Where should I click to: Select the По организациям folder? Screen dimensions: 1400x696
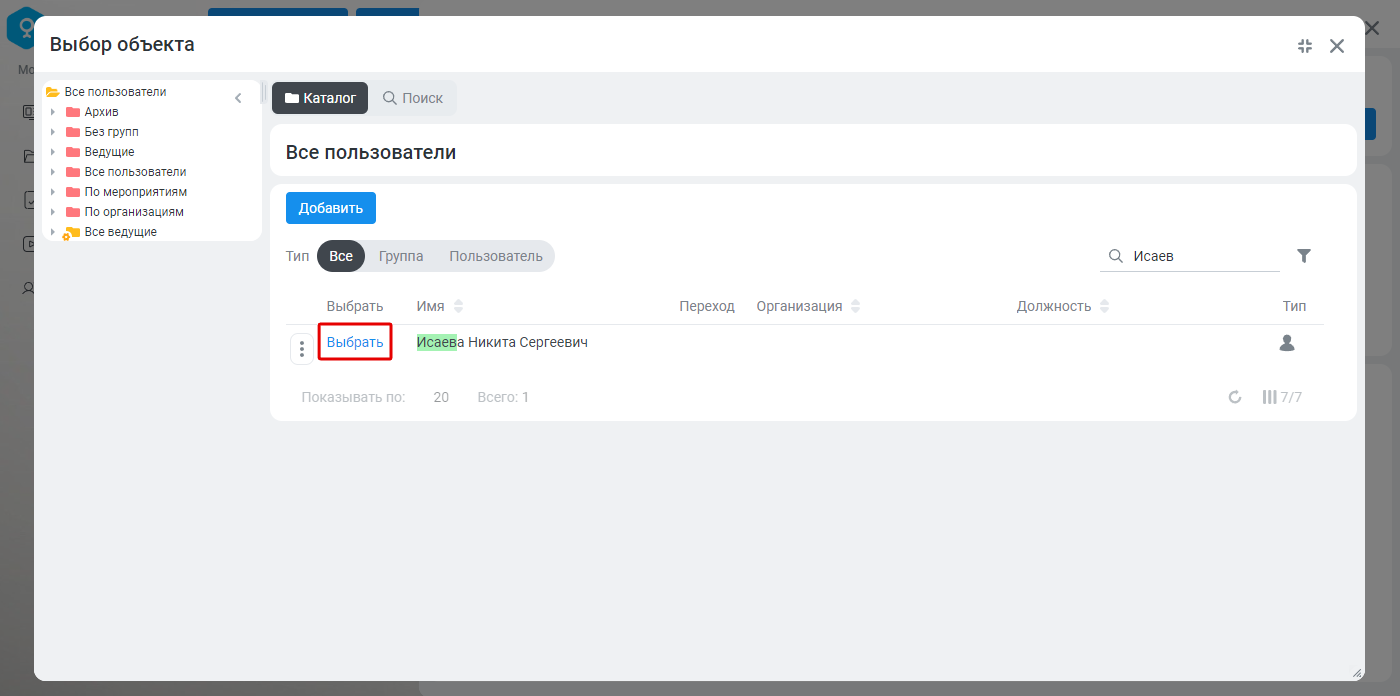[x=134, y=212]
